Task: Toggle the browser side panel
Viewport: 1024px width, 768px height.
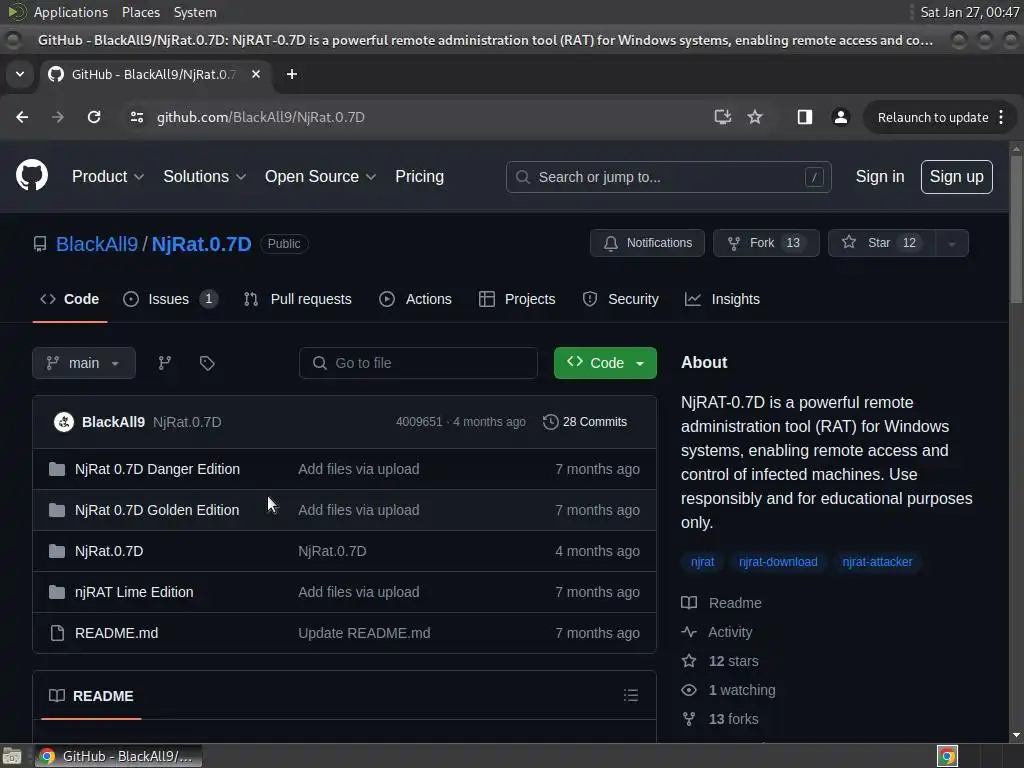Action: coord(805,117)
